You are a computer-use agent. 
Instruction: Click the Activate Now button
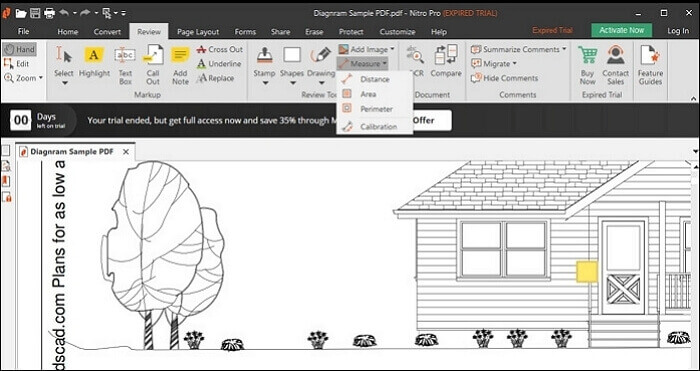[621, 30]
